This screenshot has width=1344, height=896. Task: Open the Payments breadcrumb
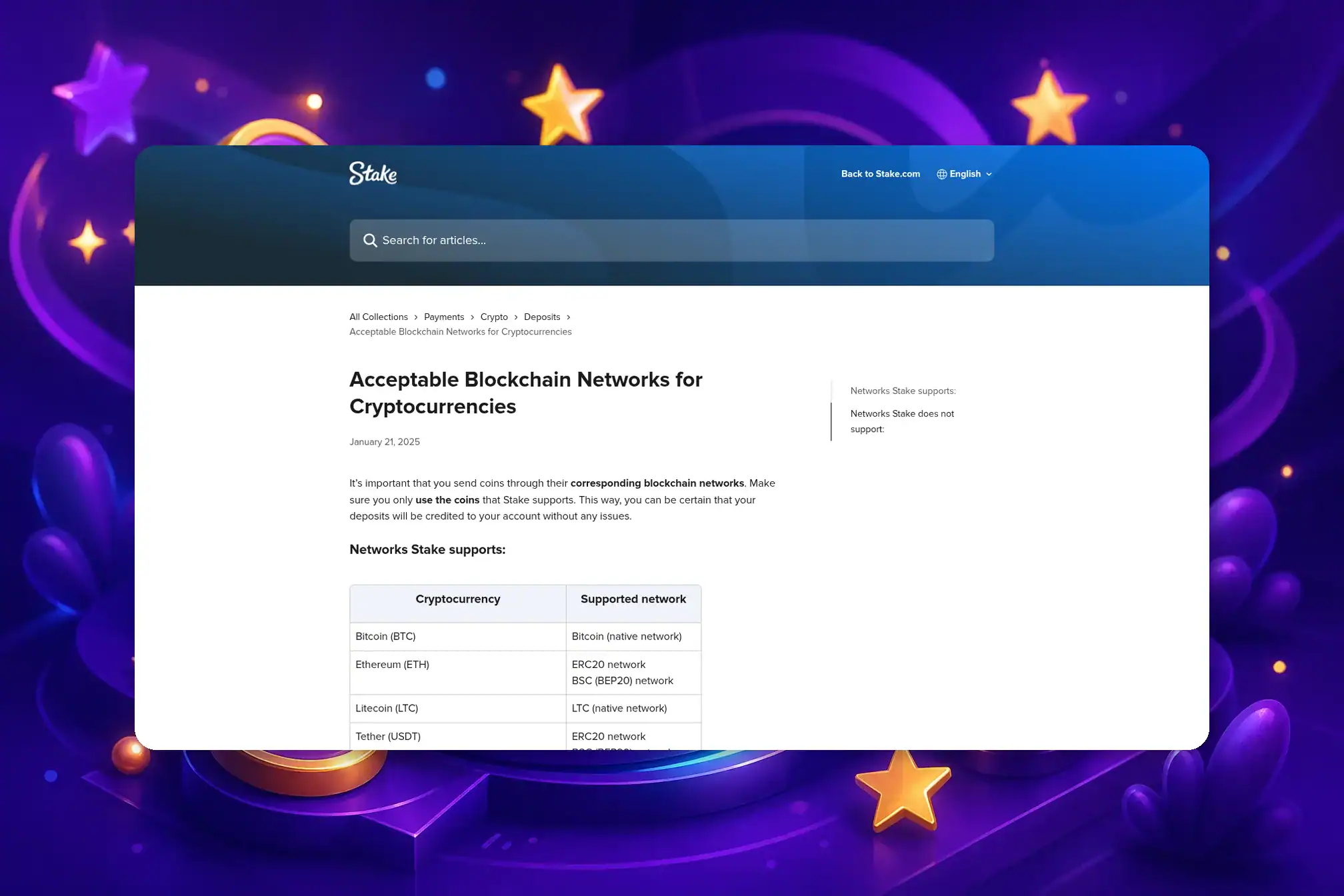click(x=444, y=317)
